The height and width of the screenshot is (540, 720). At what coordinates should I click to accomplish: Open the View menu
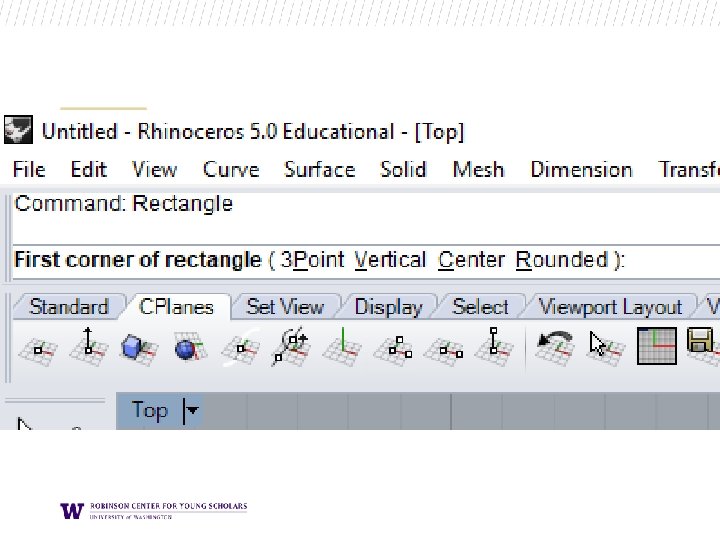coord(154,169)
